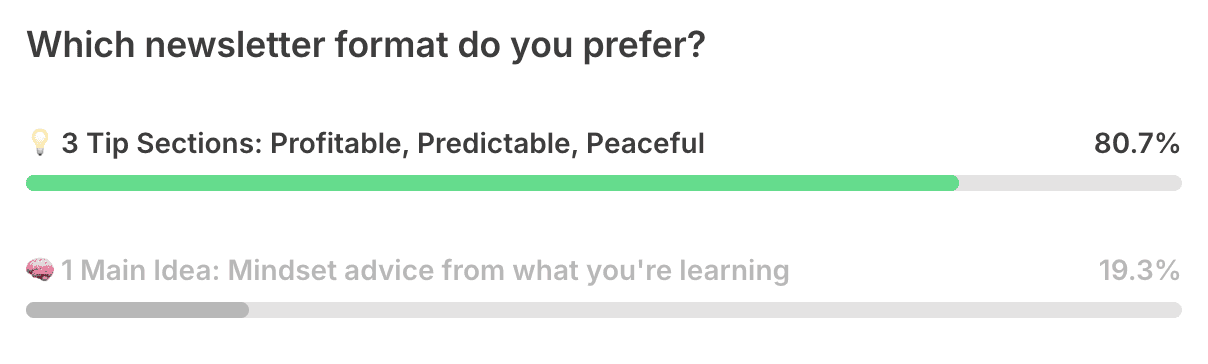Click the word Predictable in first option
1208x364 pixels.
click(x=497, y=145)
